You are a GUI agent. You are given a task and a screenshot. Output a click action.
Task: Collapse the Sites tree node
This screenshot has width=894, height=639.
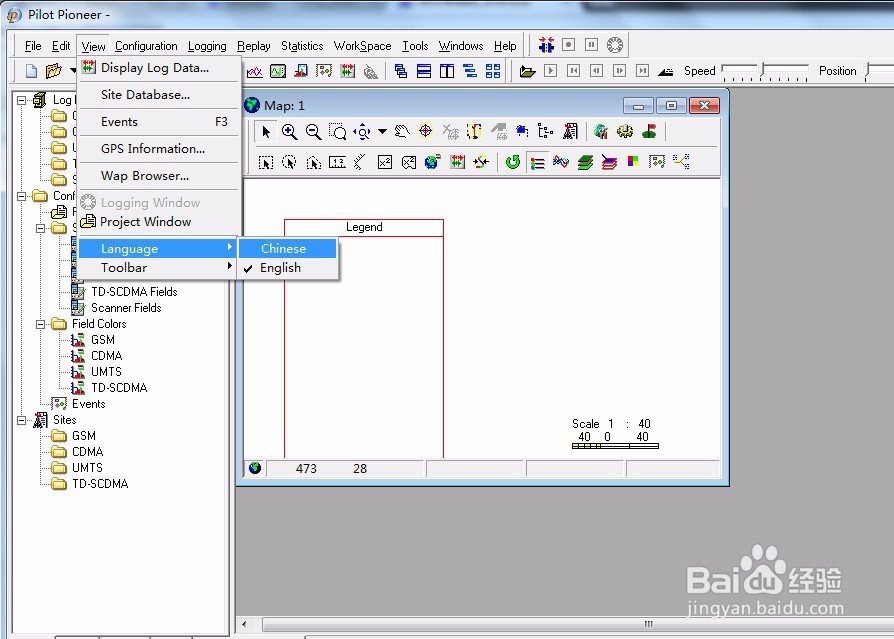21,421
